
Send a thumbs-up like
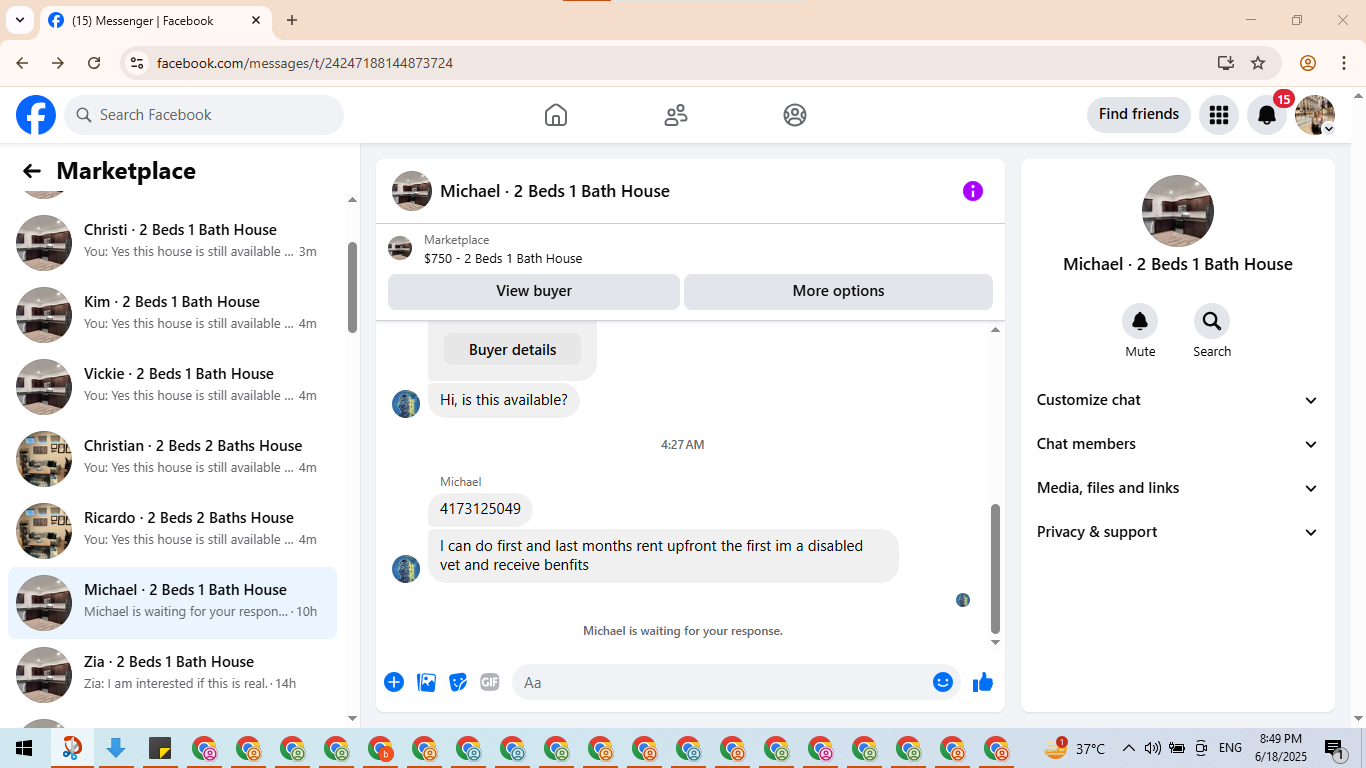983,682
